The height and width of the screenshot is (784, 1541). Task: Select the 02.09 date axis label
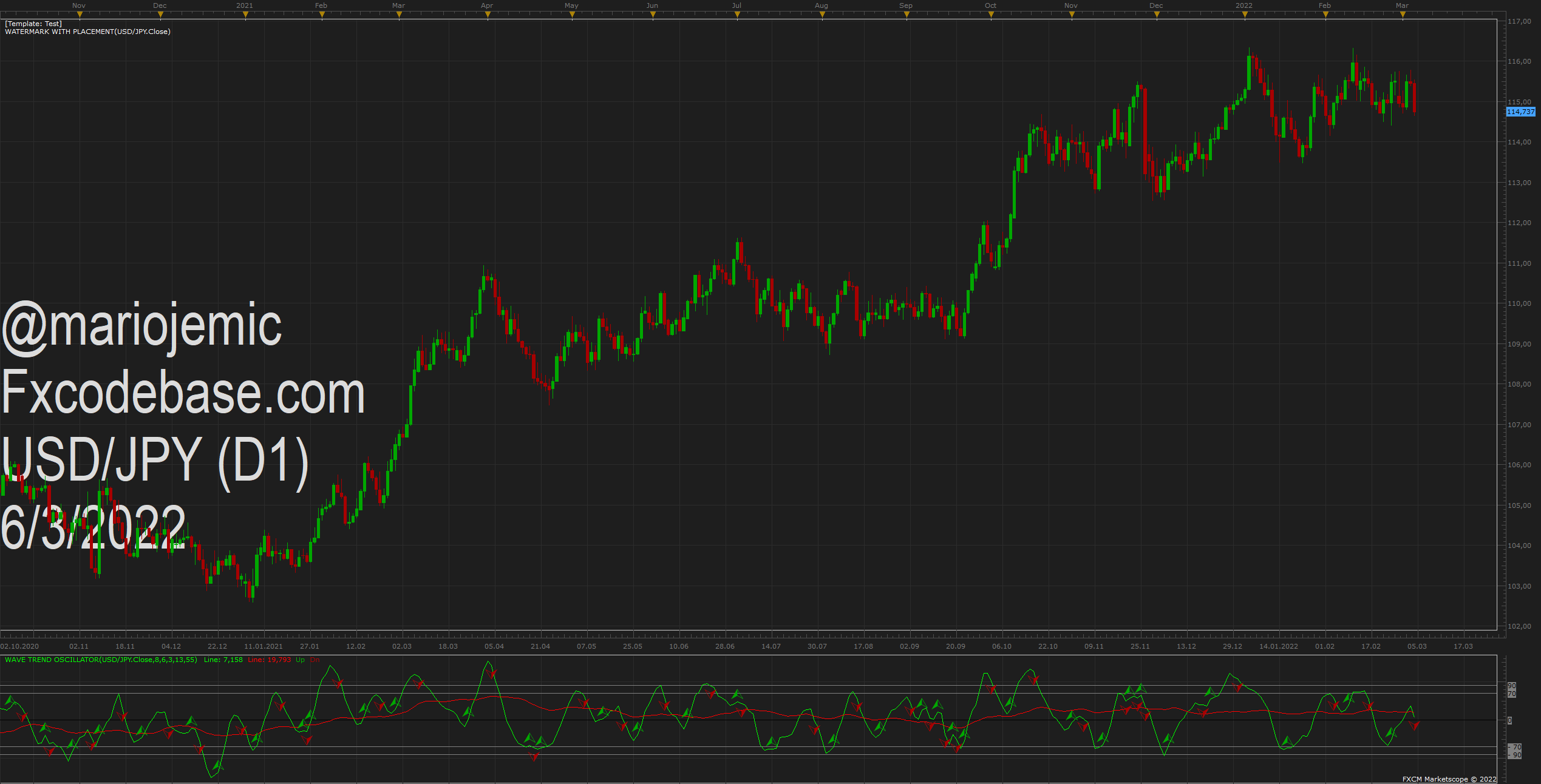pyautogui.click(x=910, y=646)
